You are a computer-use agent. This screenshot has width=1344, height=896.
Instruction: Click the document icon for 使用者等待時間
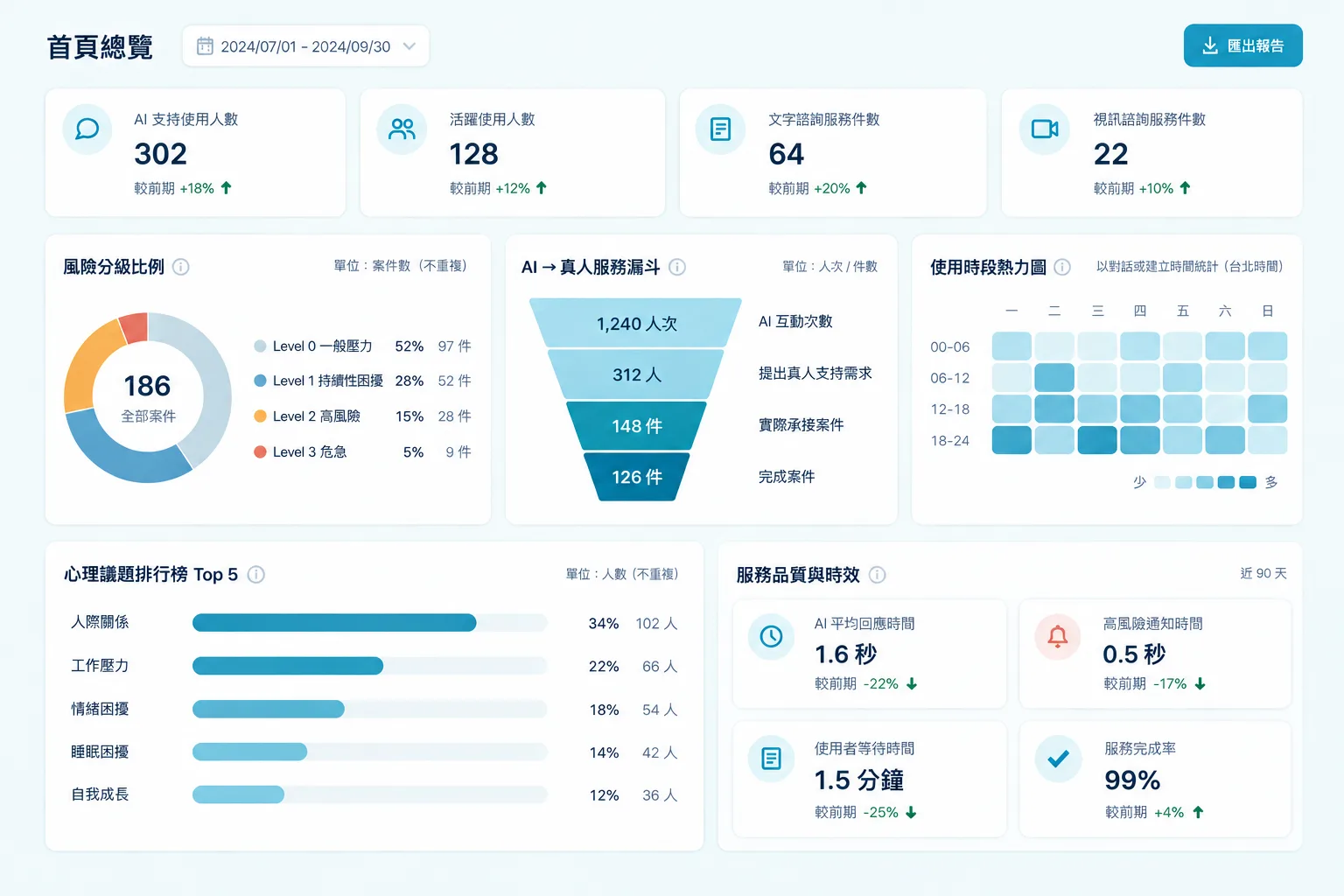[771, 758]
